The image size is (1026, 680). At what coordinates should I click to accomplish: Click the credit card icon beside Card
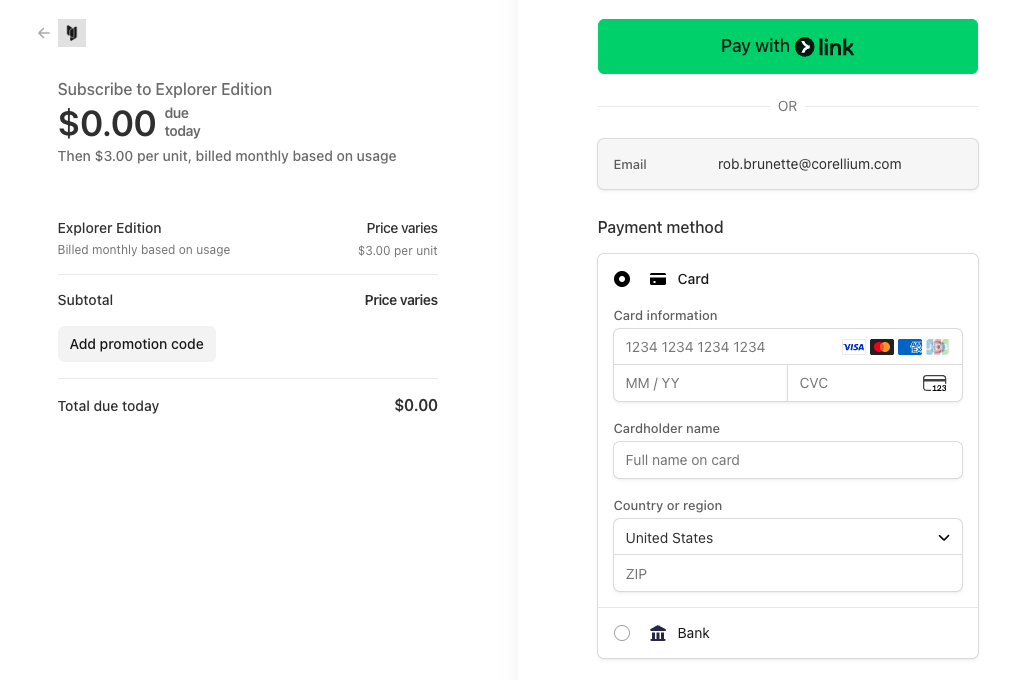coord(658,279)
